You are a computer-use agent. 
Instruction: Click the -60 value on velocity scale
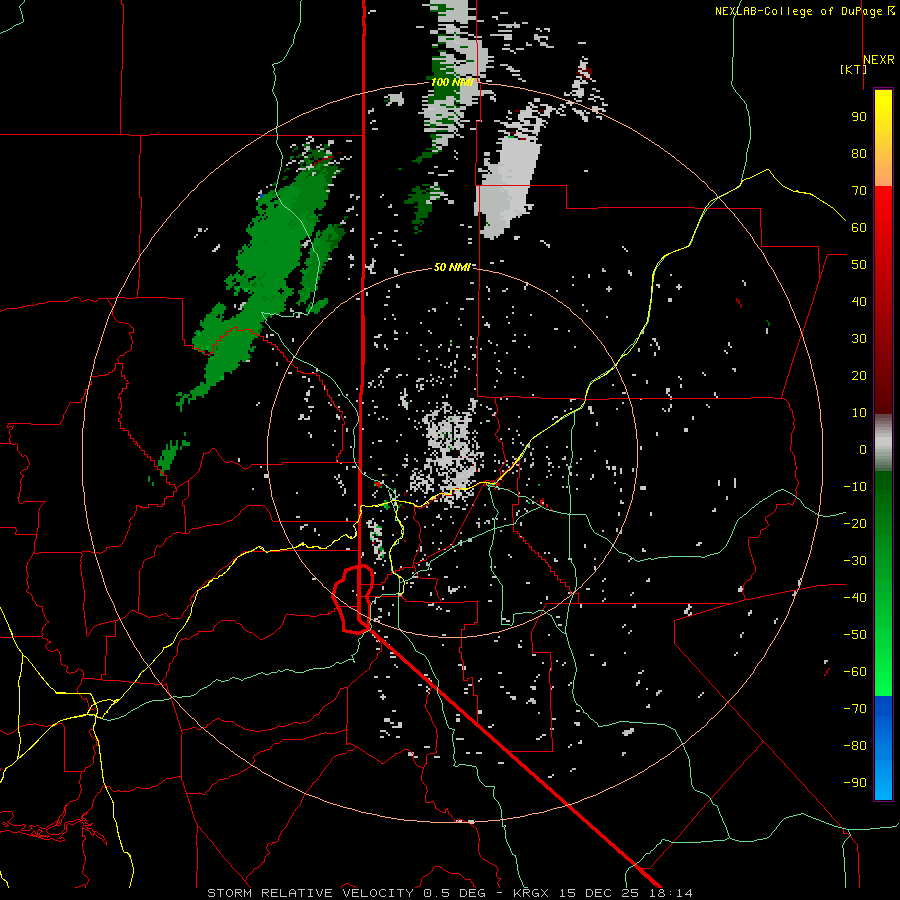855,672
